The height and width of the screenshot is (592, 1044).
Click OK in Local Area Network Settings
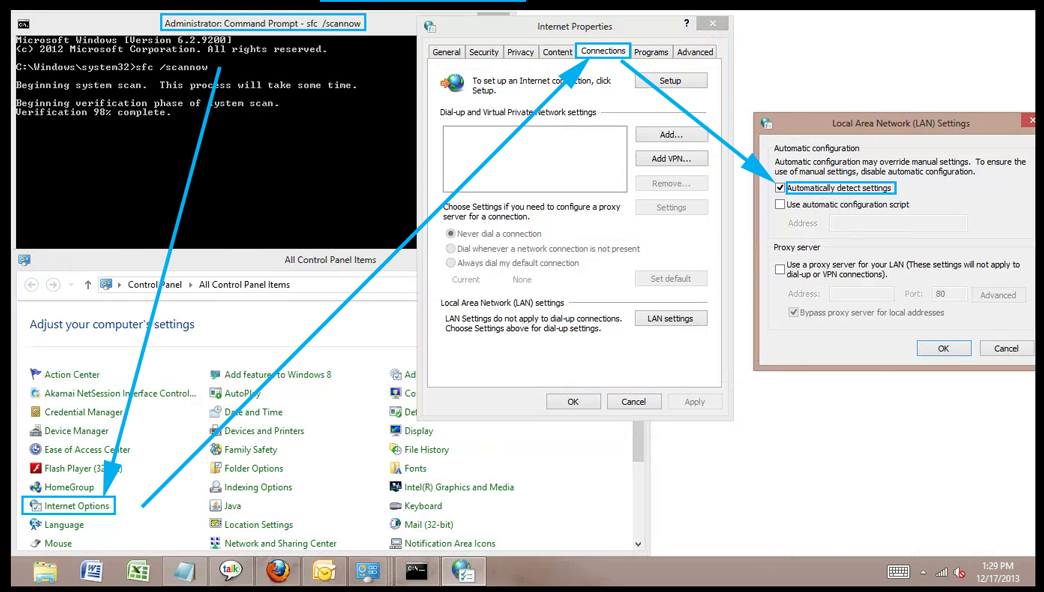pos(943,348)
